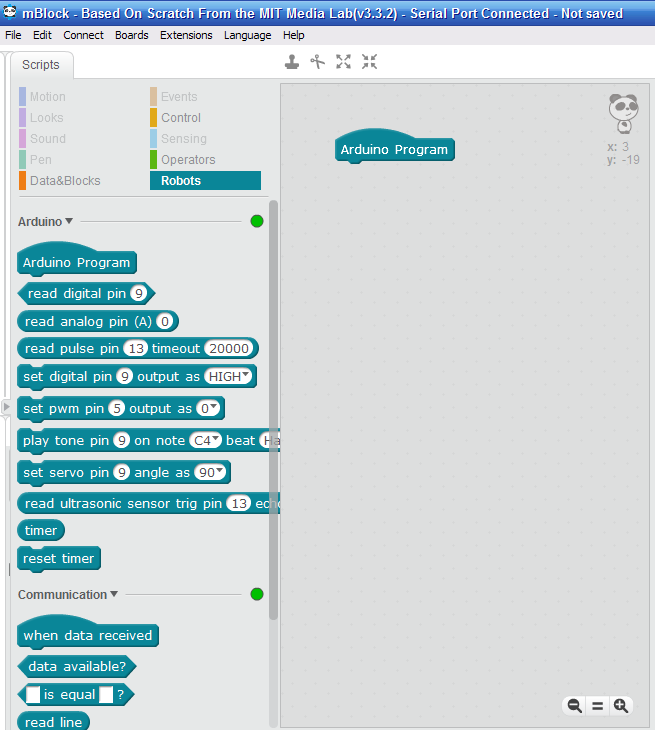655x730 pixels.
Task: Click the mBlock panda title icon
Action: click(x=9, y=12)
